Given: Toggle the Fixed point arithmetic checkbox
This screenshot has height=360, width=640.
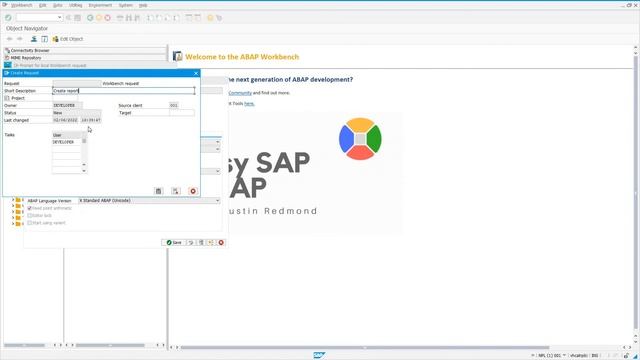Looking at the screenshot, I should click(x=29, y=208).
